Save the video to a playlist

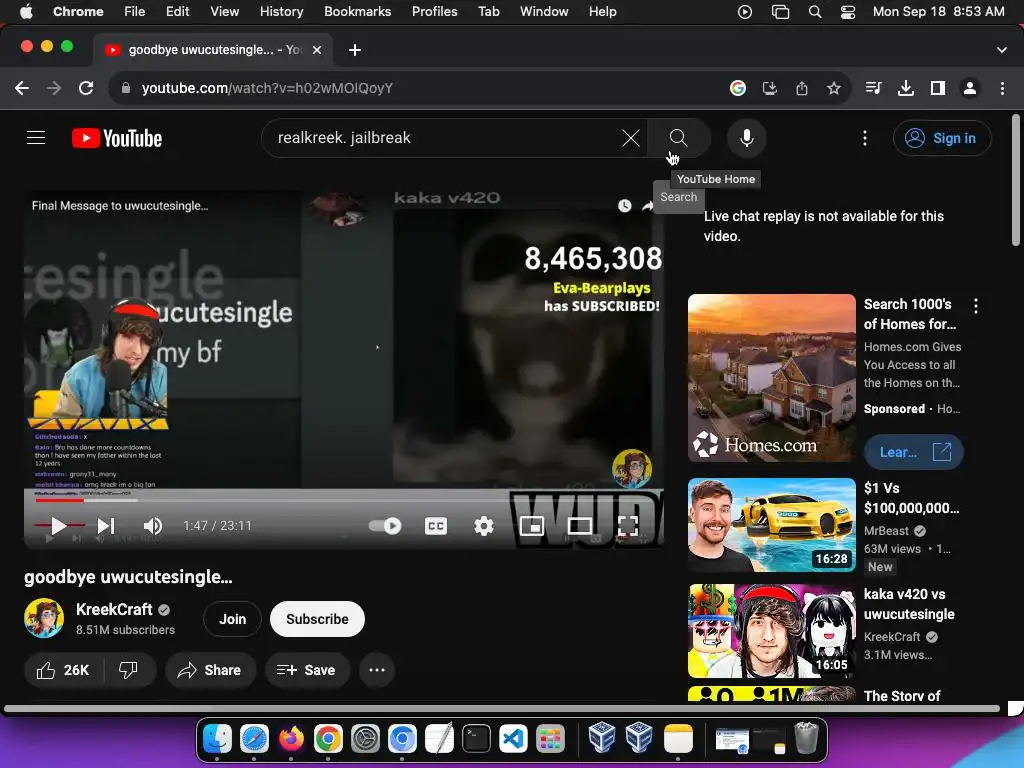pos(306,670)
